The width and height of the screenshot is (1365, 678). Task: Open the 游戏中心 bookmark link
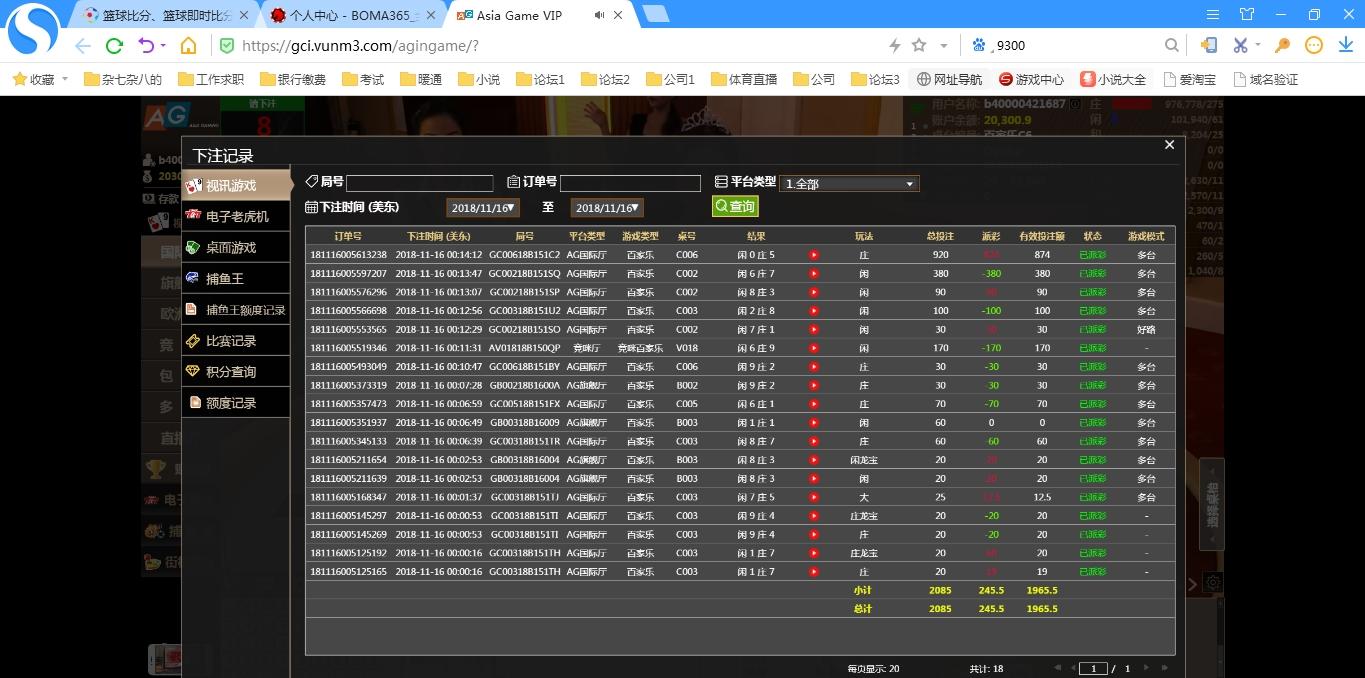1030,79
